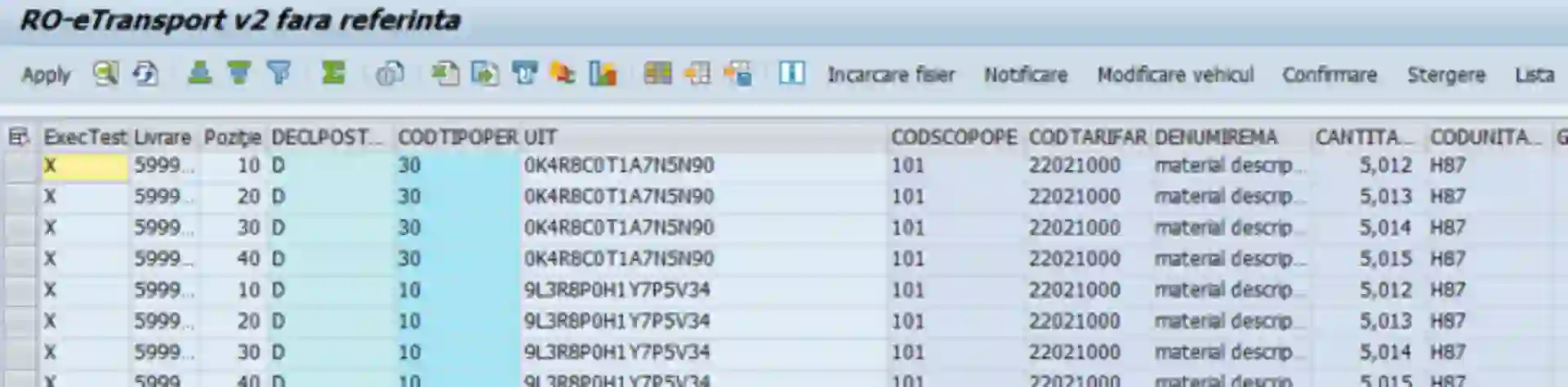
Task: Click the Stergere toolbar button
Action: tap(1446, 75)
